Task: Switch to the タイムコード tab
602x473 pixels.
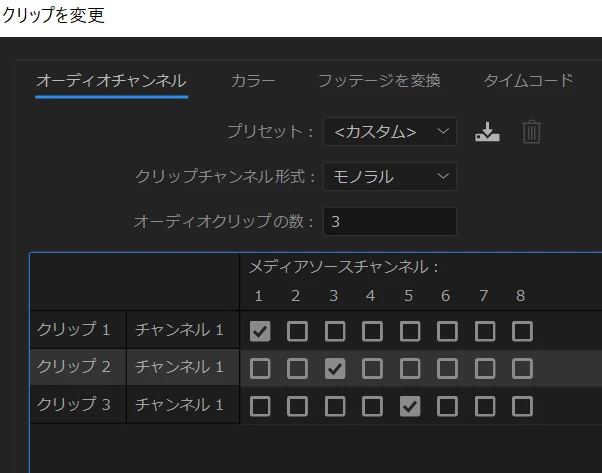Action: 528,81
